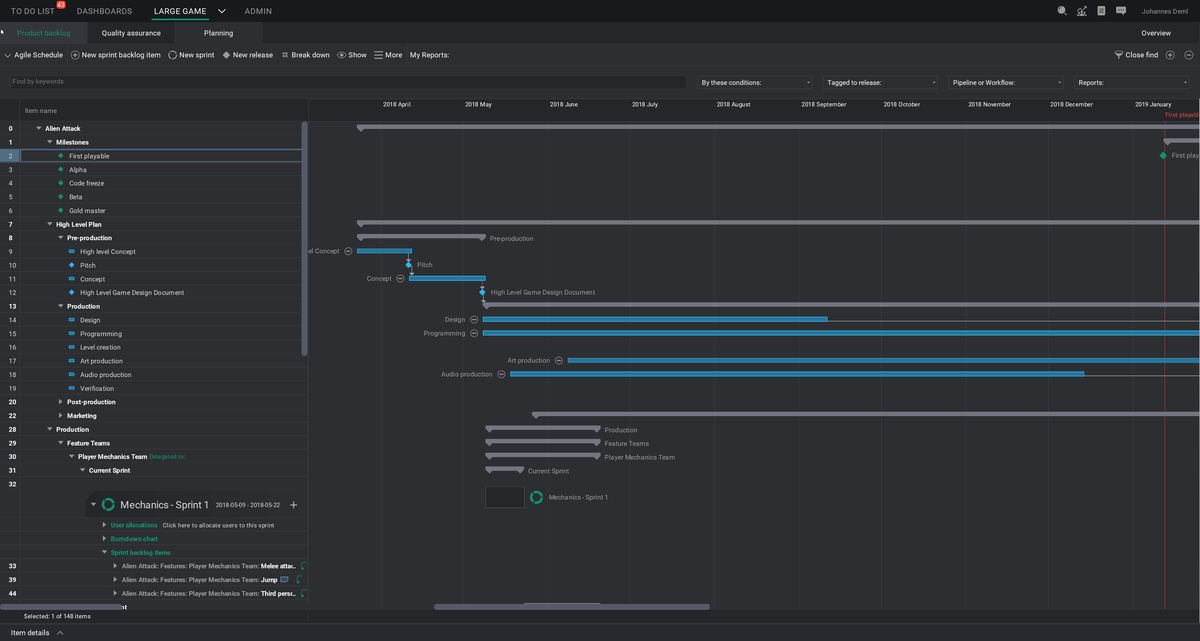Click the minus circle beside Design bar
This screenshot has width=1200, height=641.
pyautogui.click(x=474, y=320)
